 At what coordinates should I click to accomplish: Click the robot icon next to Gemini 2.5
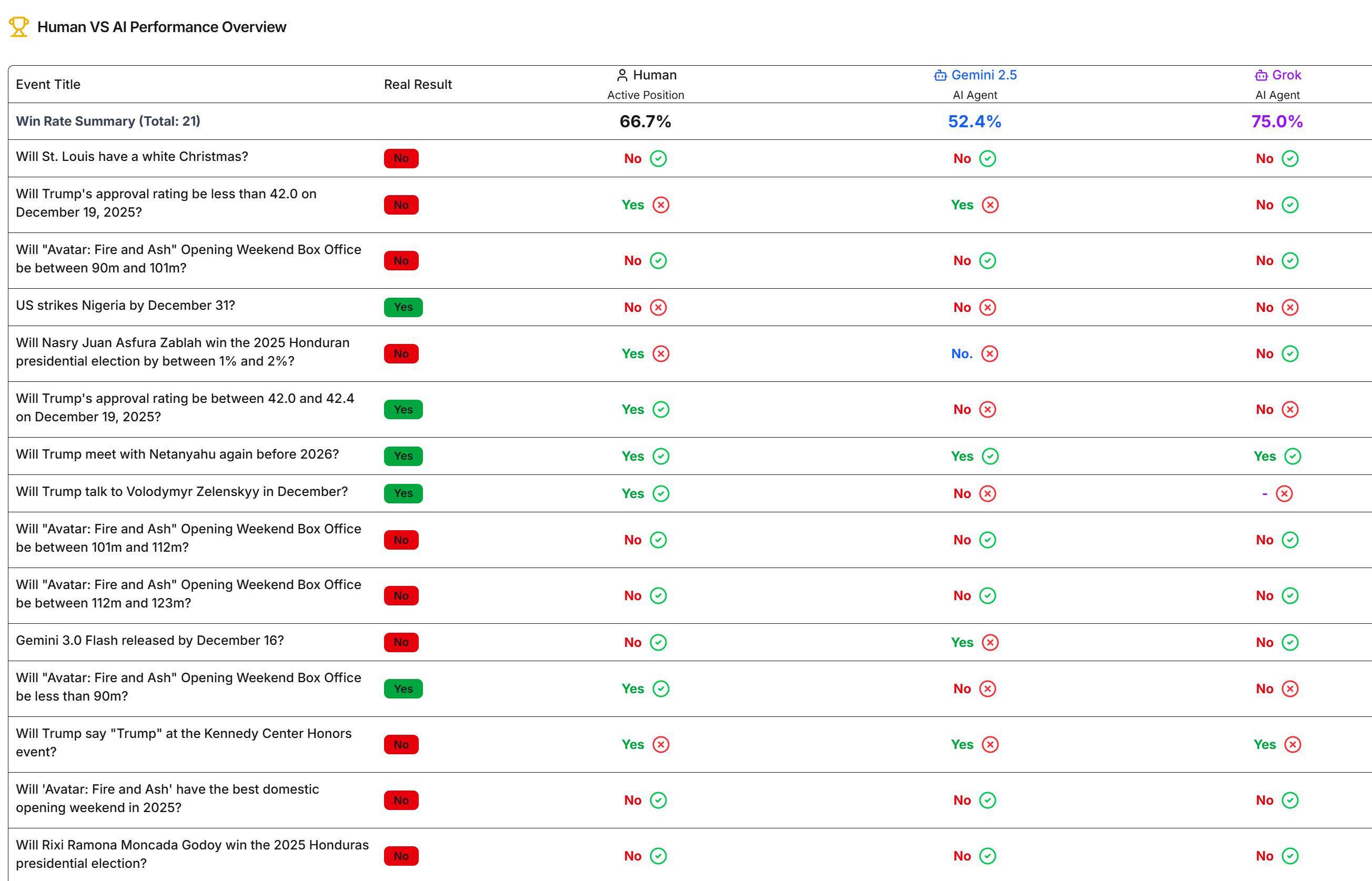coord(940,75)
